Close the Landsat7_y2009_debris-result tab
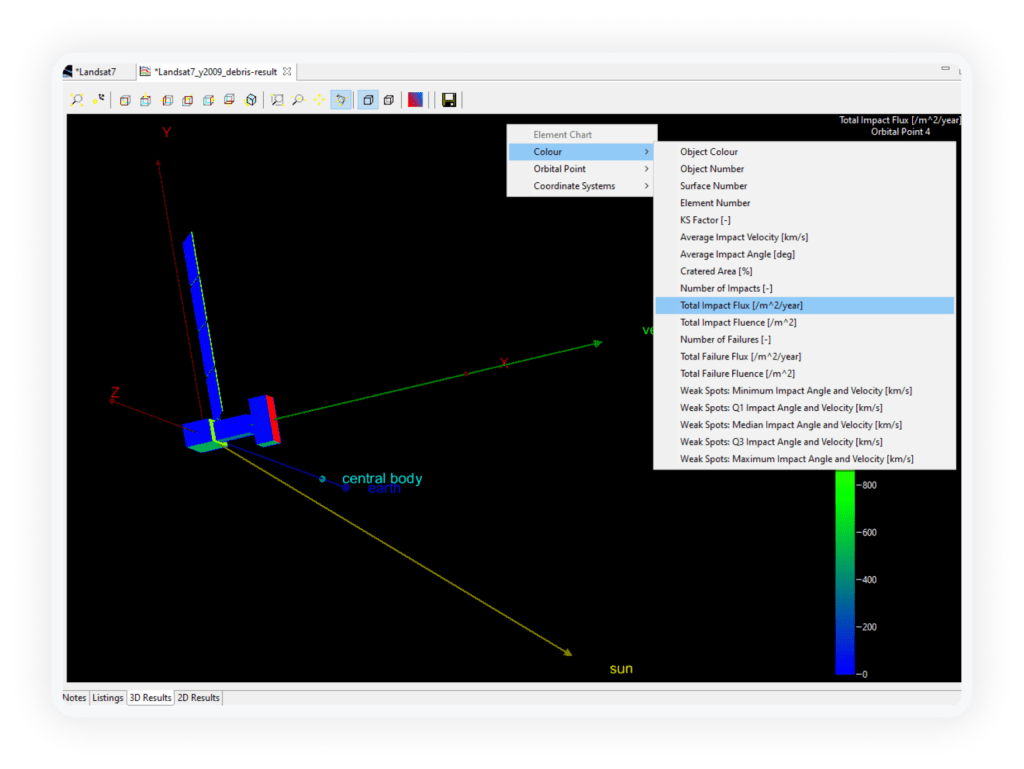 pyautogui.click(x=287, y=72)
